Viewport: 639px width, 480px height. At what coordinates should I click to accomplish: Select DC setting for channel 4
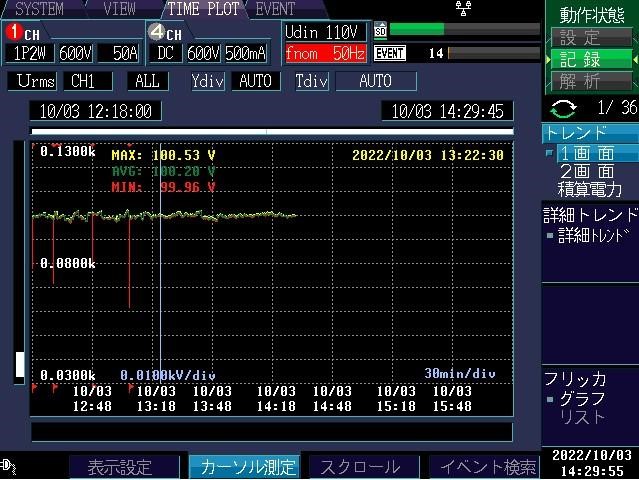point(165,53)
